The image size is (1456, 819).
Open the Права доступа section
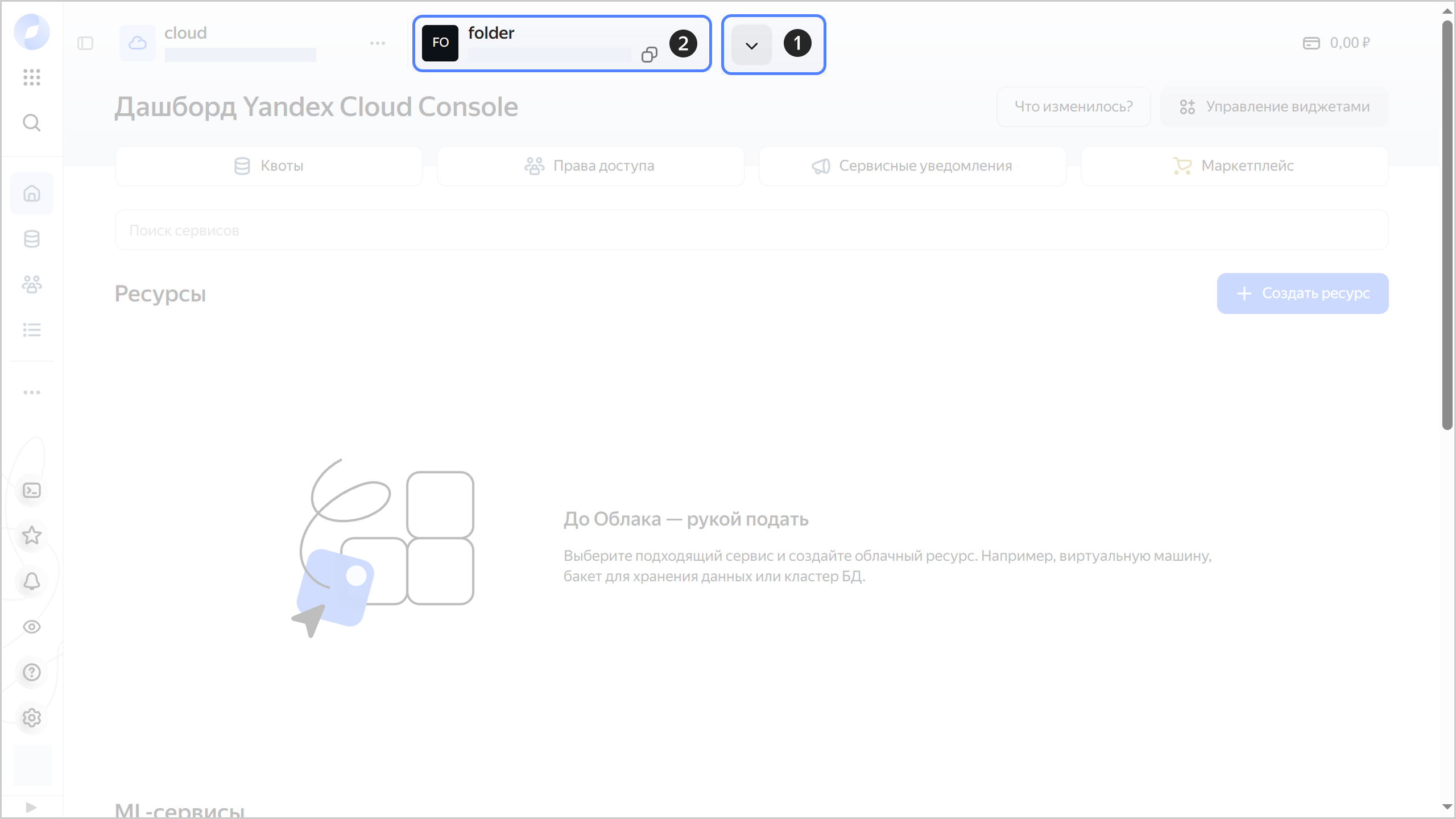click(590, 166)
